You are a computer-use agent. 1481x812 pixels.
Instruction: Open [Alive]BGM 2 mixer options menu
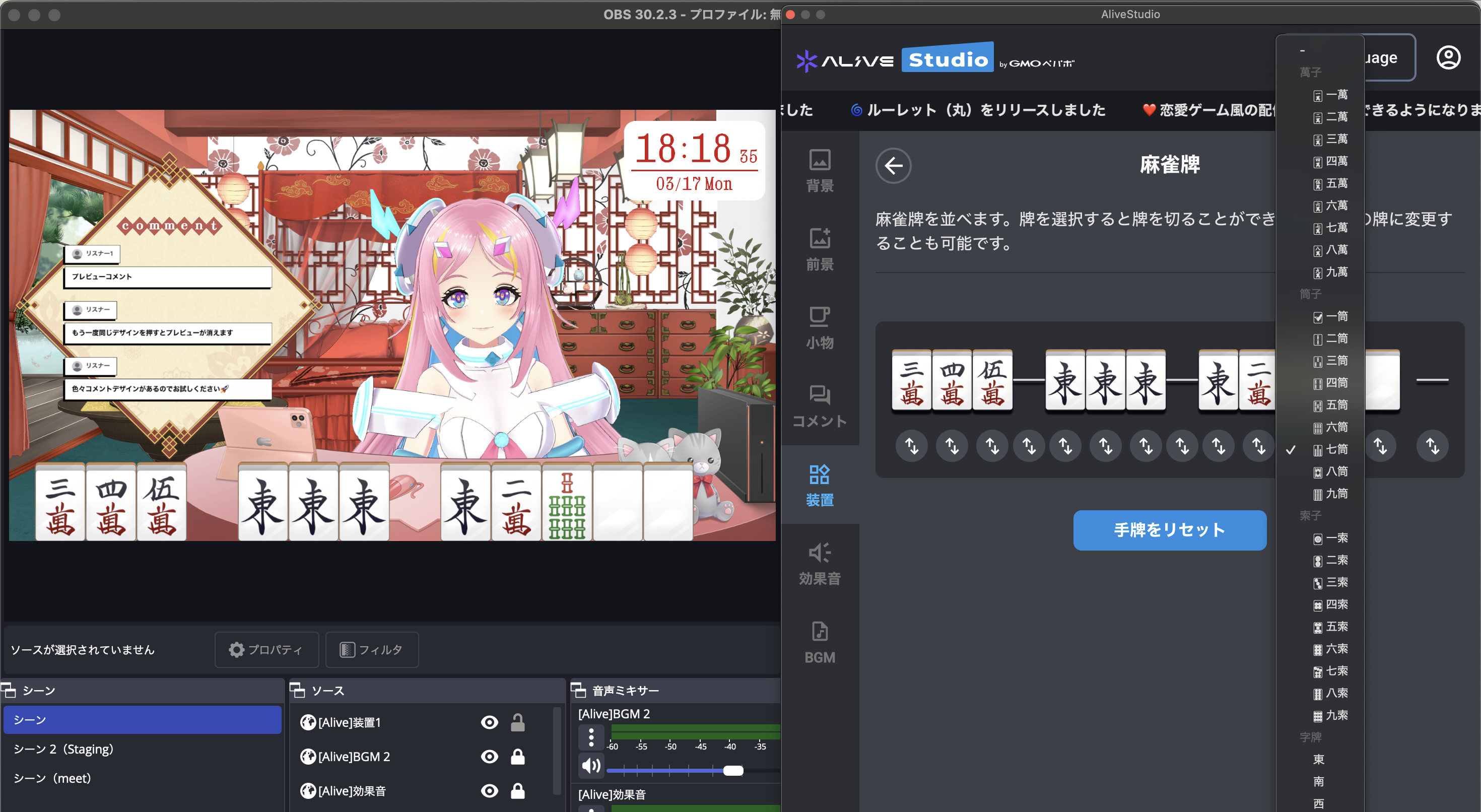click(x=591, y=736)
